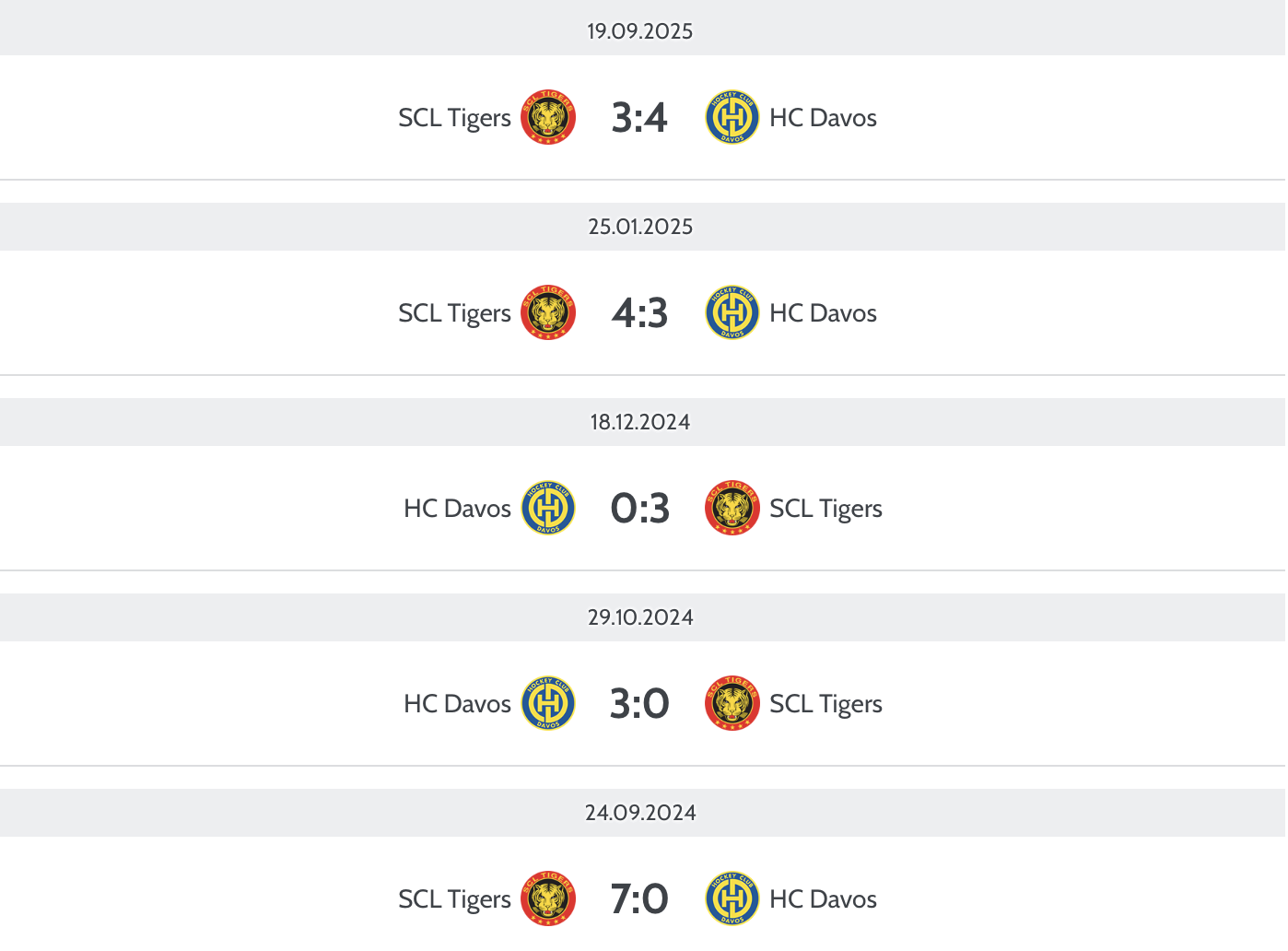Select SCL Tigers team name in 19.09.2025 game

pyautogui.click(x=454, y=118)
